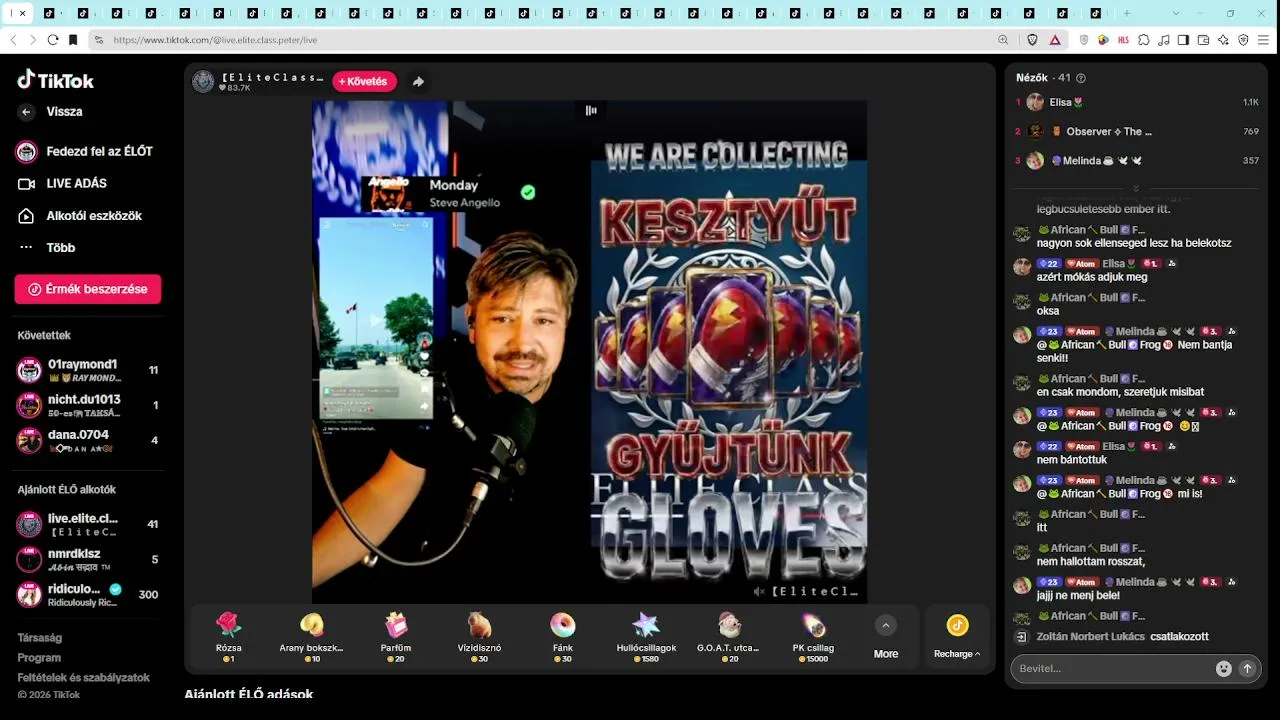Send the PK csillag gift

(x=813, y=637)
